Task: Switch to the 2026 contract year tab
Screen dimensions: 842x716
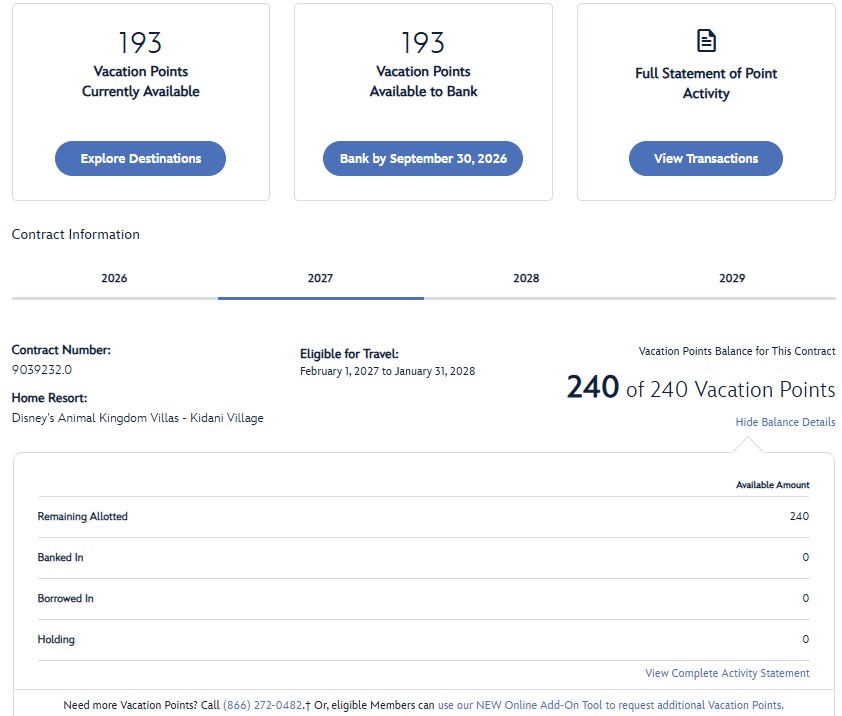Action: 114,278
